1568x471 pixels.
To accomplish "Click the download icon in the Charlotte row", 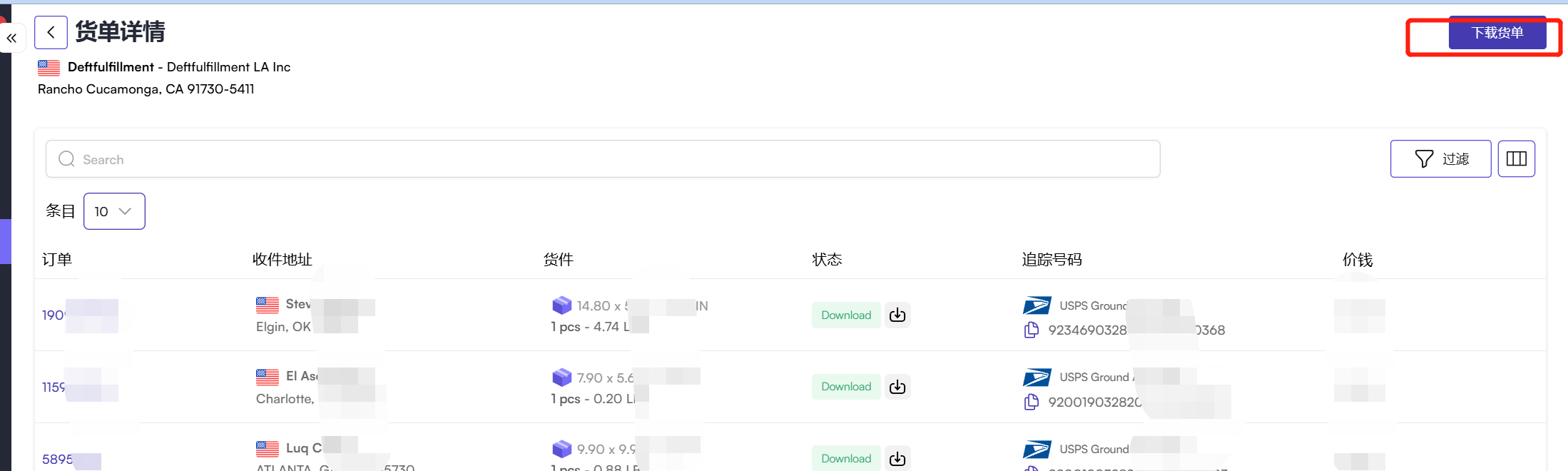I will tap(897, 386).
